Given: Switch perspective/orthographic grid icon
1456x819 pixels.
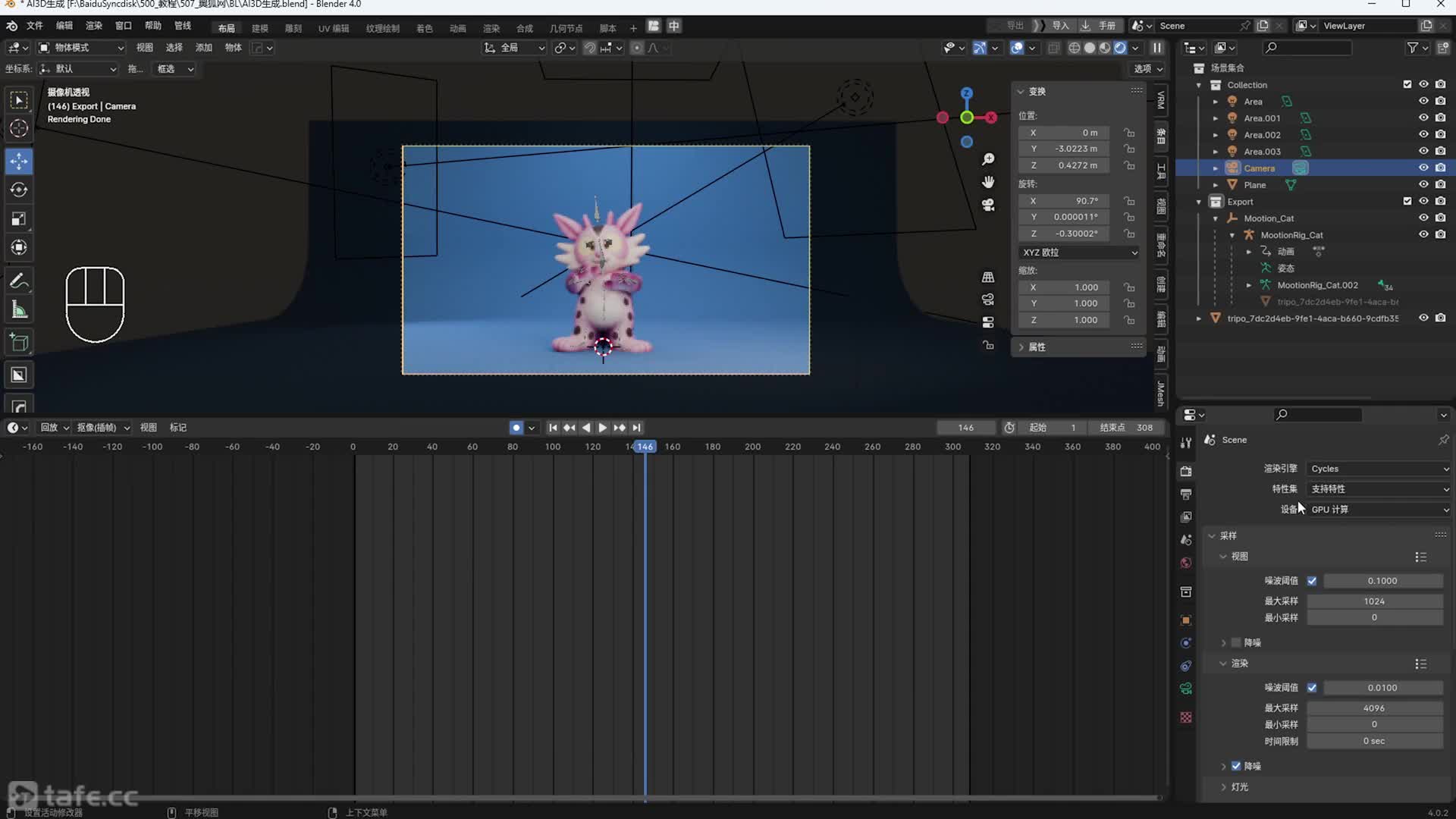Looking at the screenshot, I should click(988, 277).
